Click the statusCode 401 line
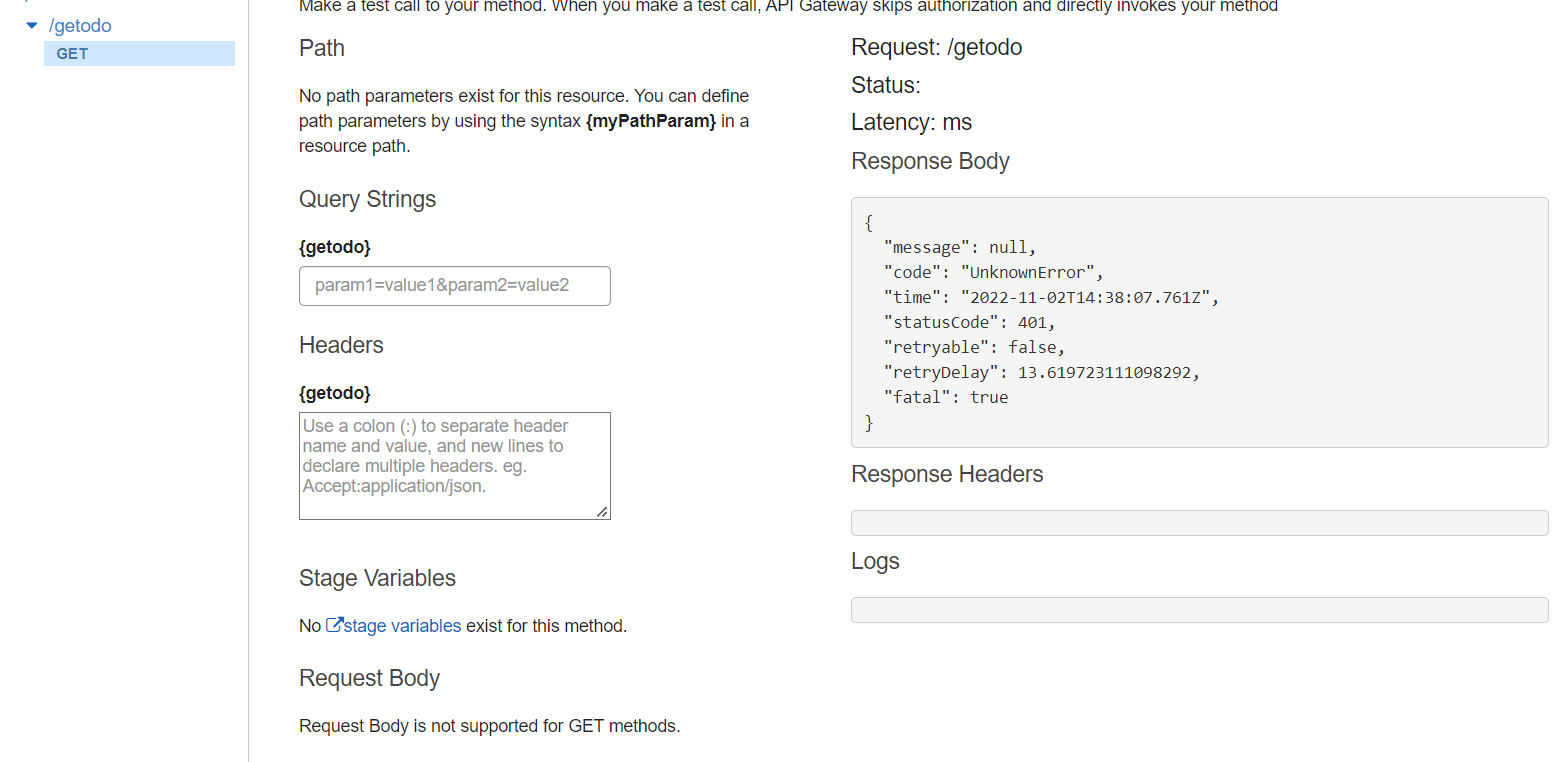 (x=968, y=322)
